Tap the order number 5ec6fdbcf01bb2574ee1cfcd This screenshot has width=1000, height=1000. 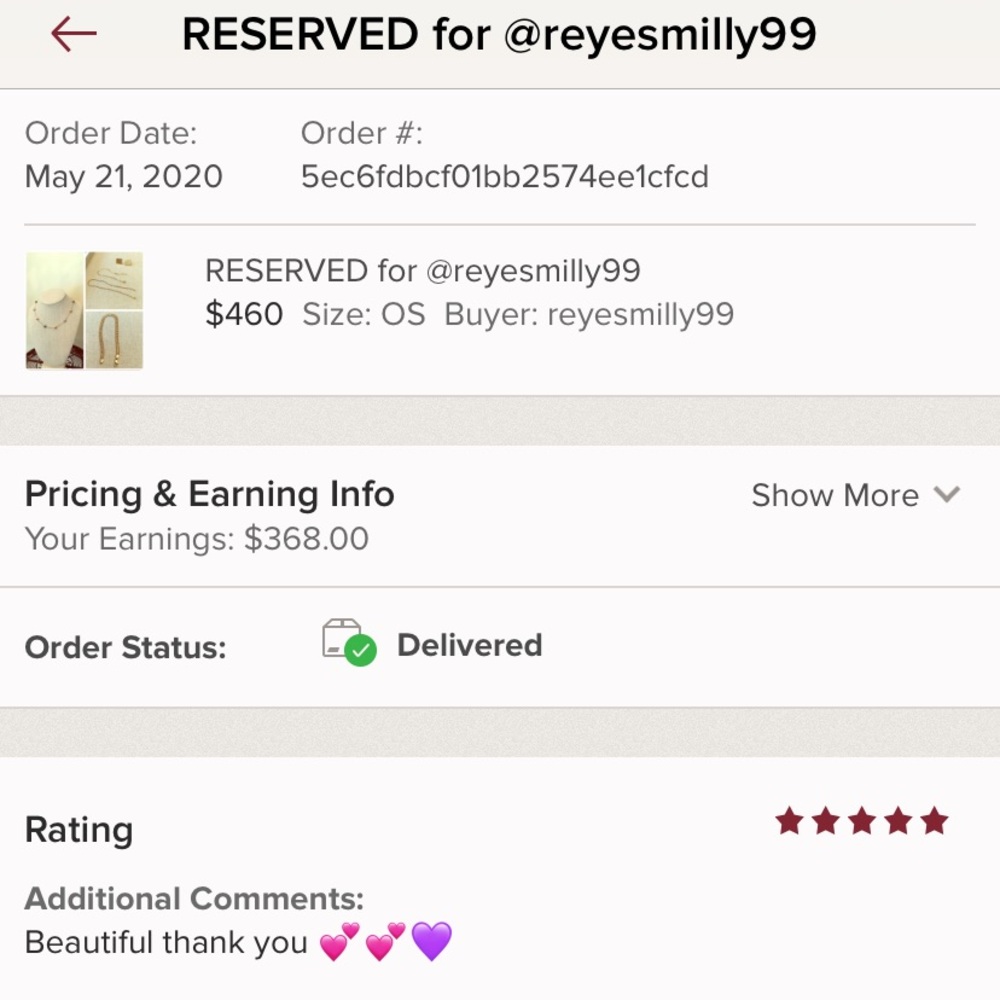[504, 177]
